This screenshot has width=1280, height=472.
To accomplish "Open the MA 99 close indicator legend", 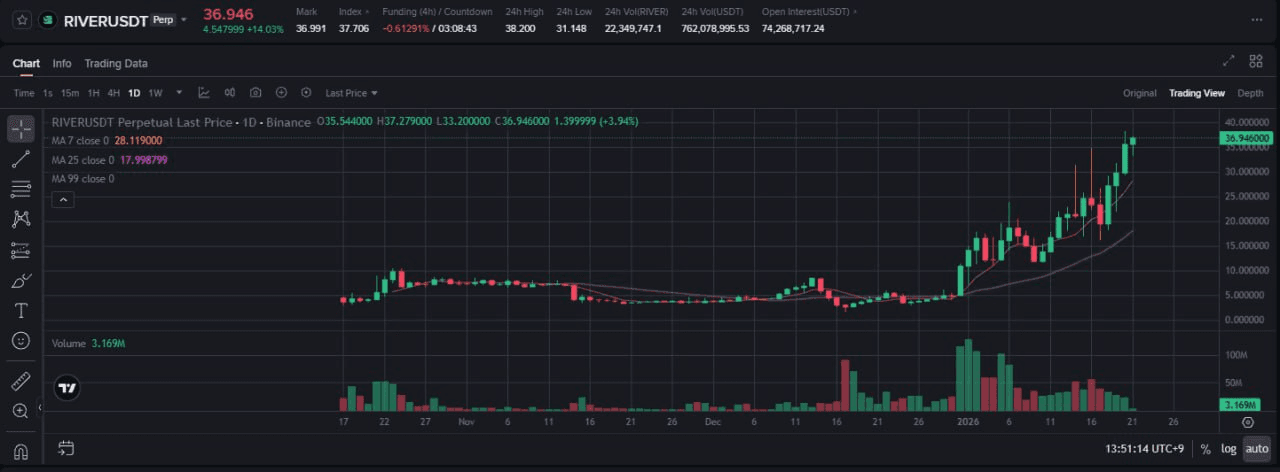I will pos(83,179).
